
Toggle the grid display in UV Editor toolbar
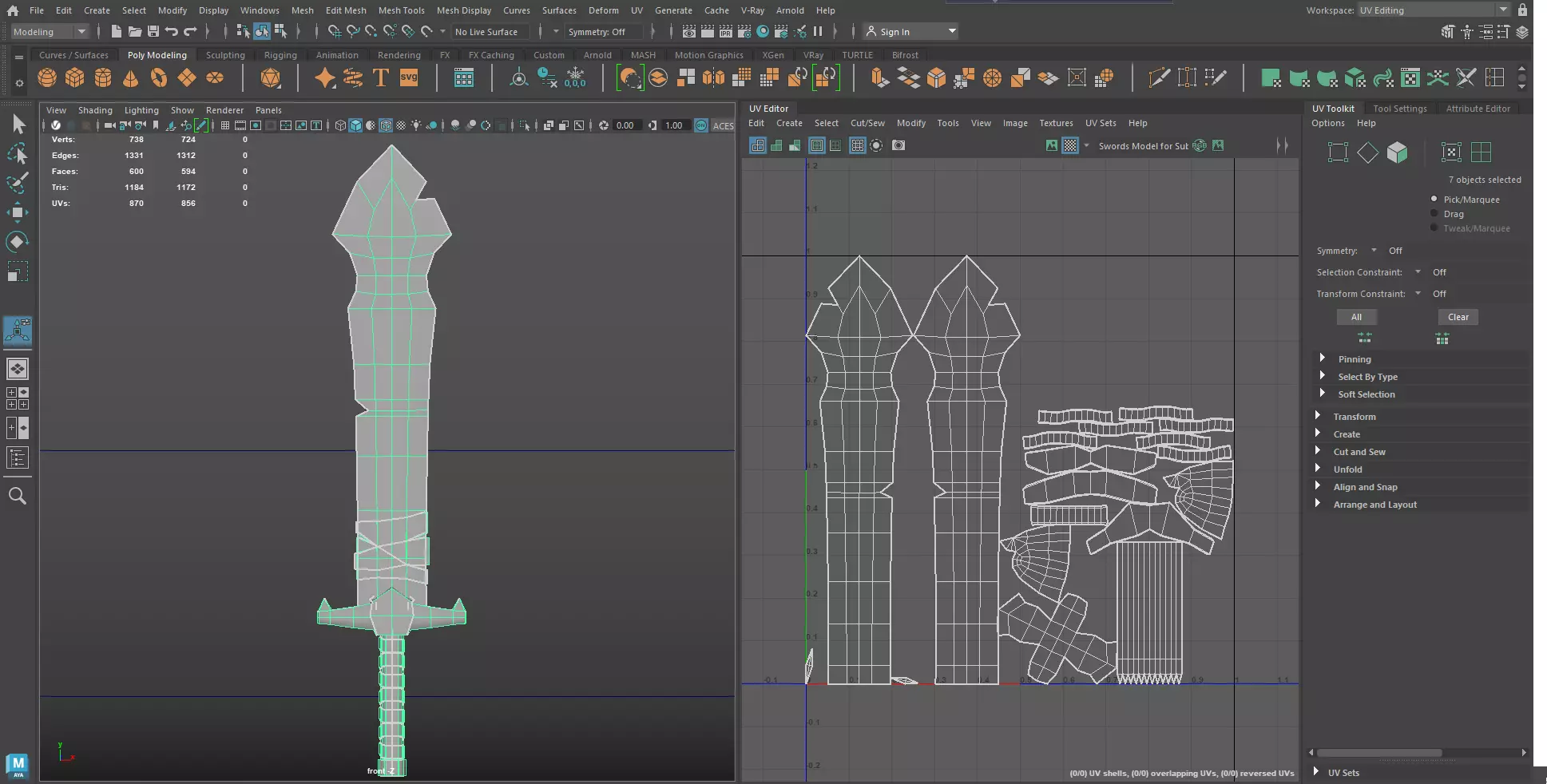click(857, 145)
